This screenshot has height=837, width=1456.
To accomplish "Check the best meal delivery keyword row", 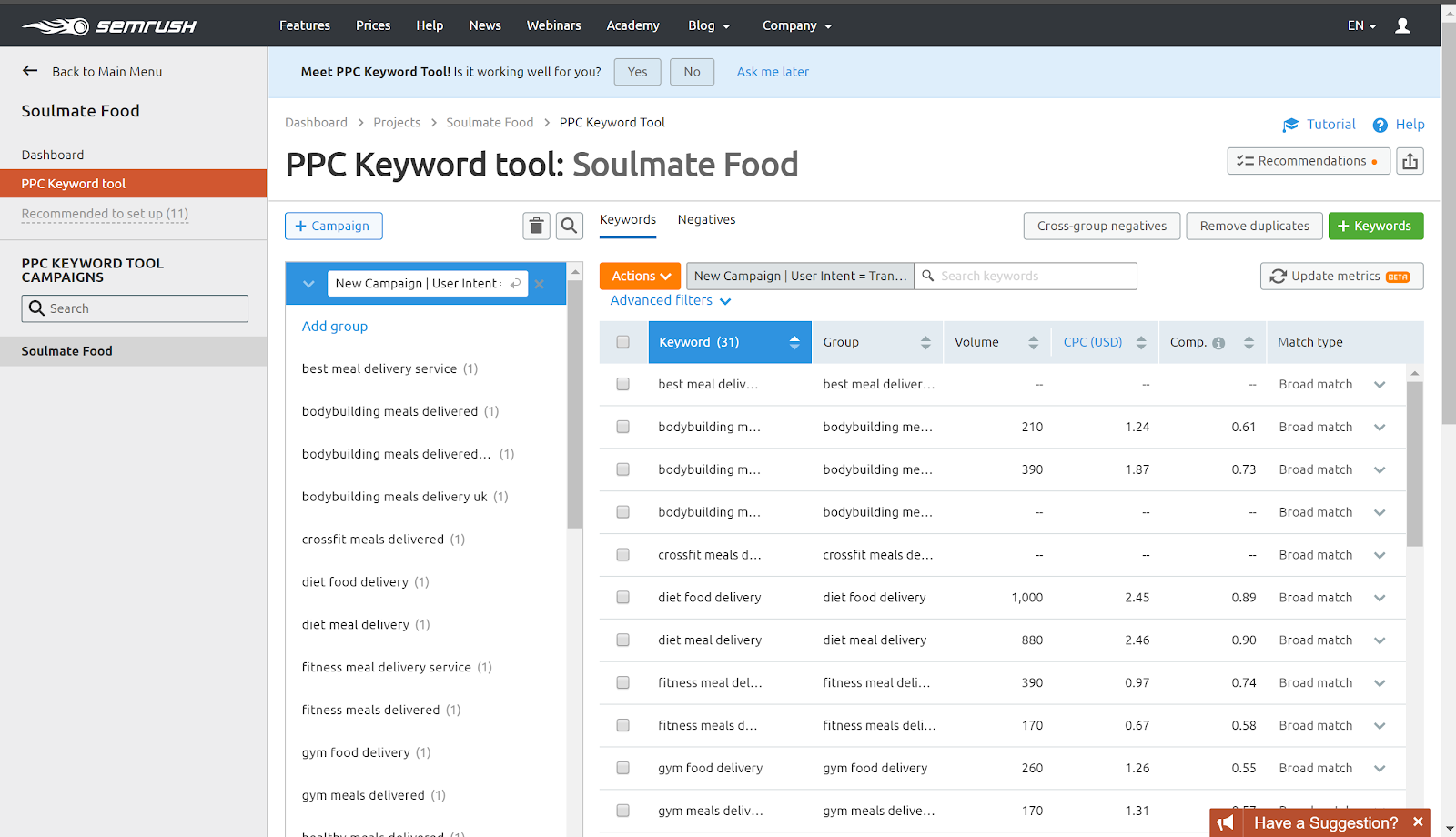I will 623,384.
